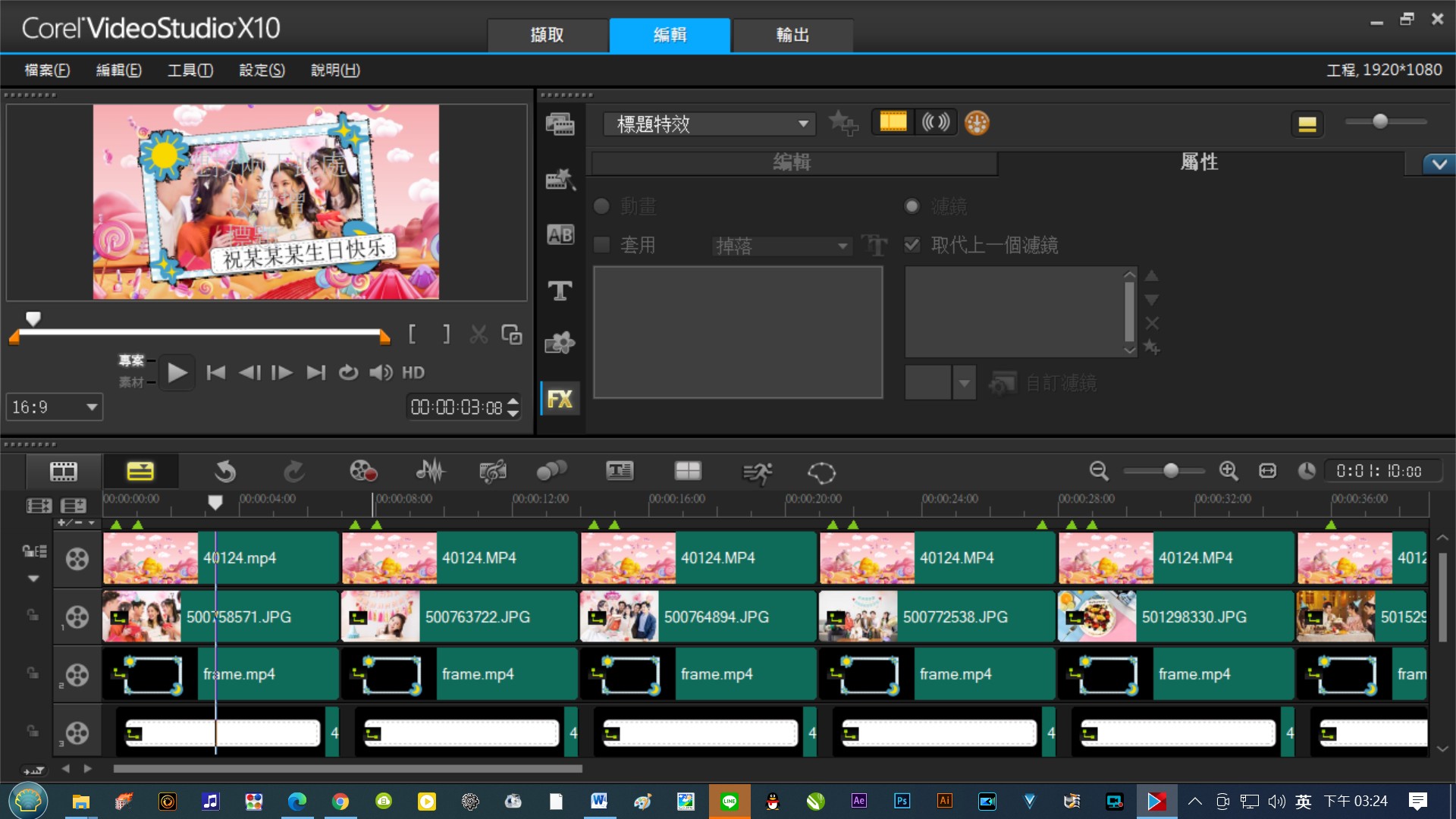Click the library thumbnail view button
This screenshot has width=1456, height=819.
click(1307, 124)
